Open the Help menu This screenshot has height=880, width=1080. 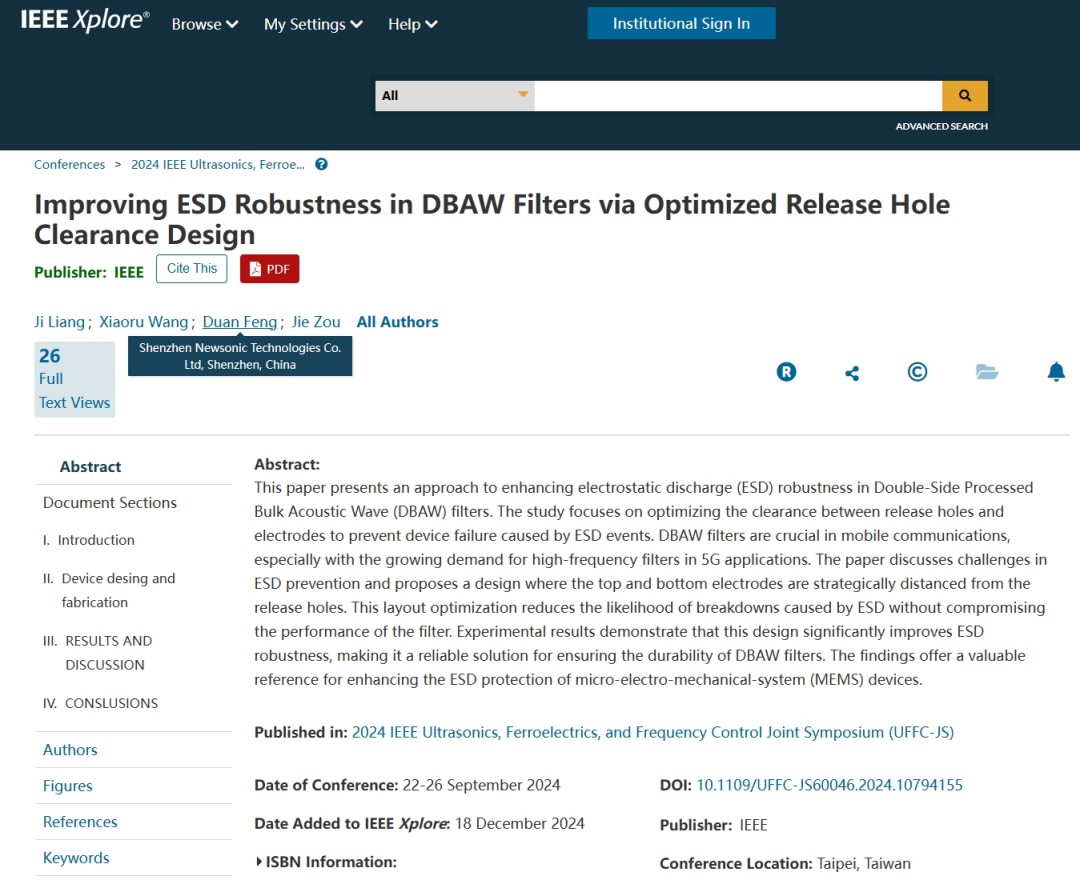pyautogui.click(x=413, y=24)
